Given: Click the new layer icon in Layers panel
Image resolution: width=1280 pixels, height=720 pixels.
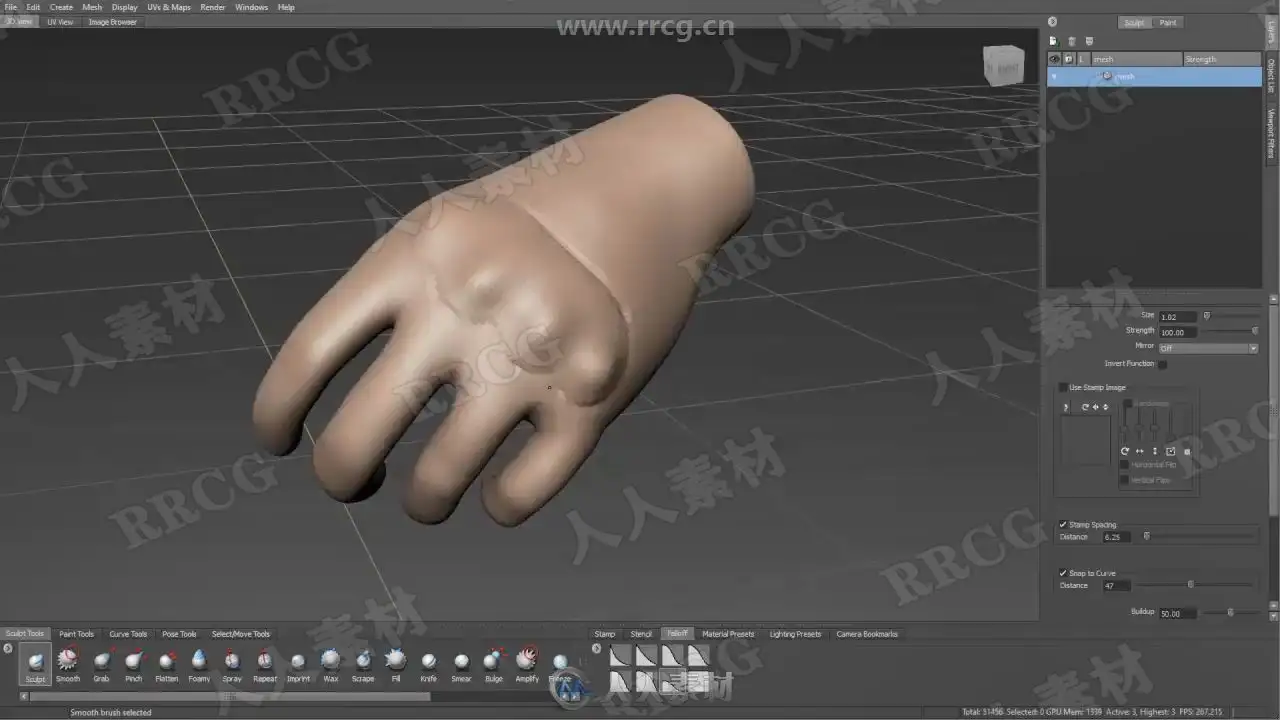Looking at the screenshot, I should tap(1053, 41).
